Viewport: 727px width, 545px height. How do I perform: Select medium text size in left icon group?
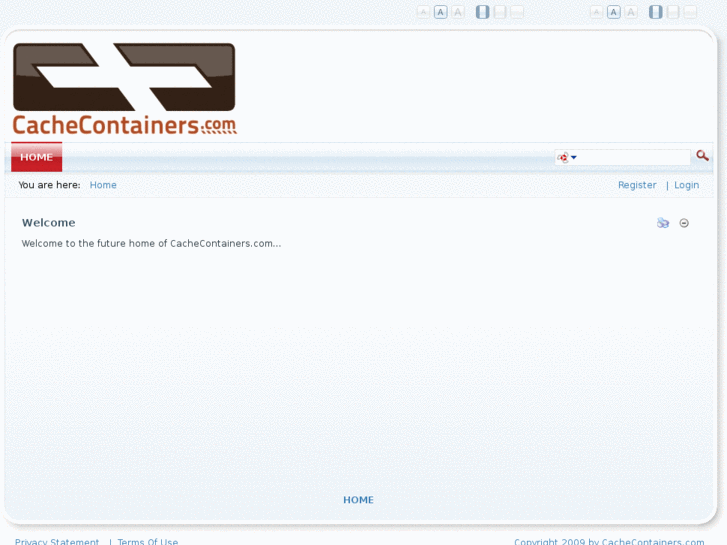440,12
